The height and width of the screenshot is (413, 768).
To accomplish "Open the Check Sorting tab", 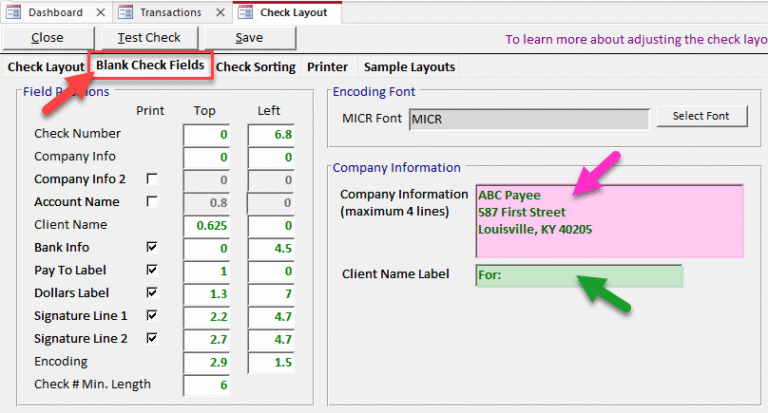I will tap(256, 67).
